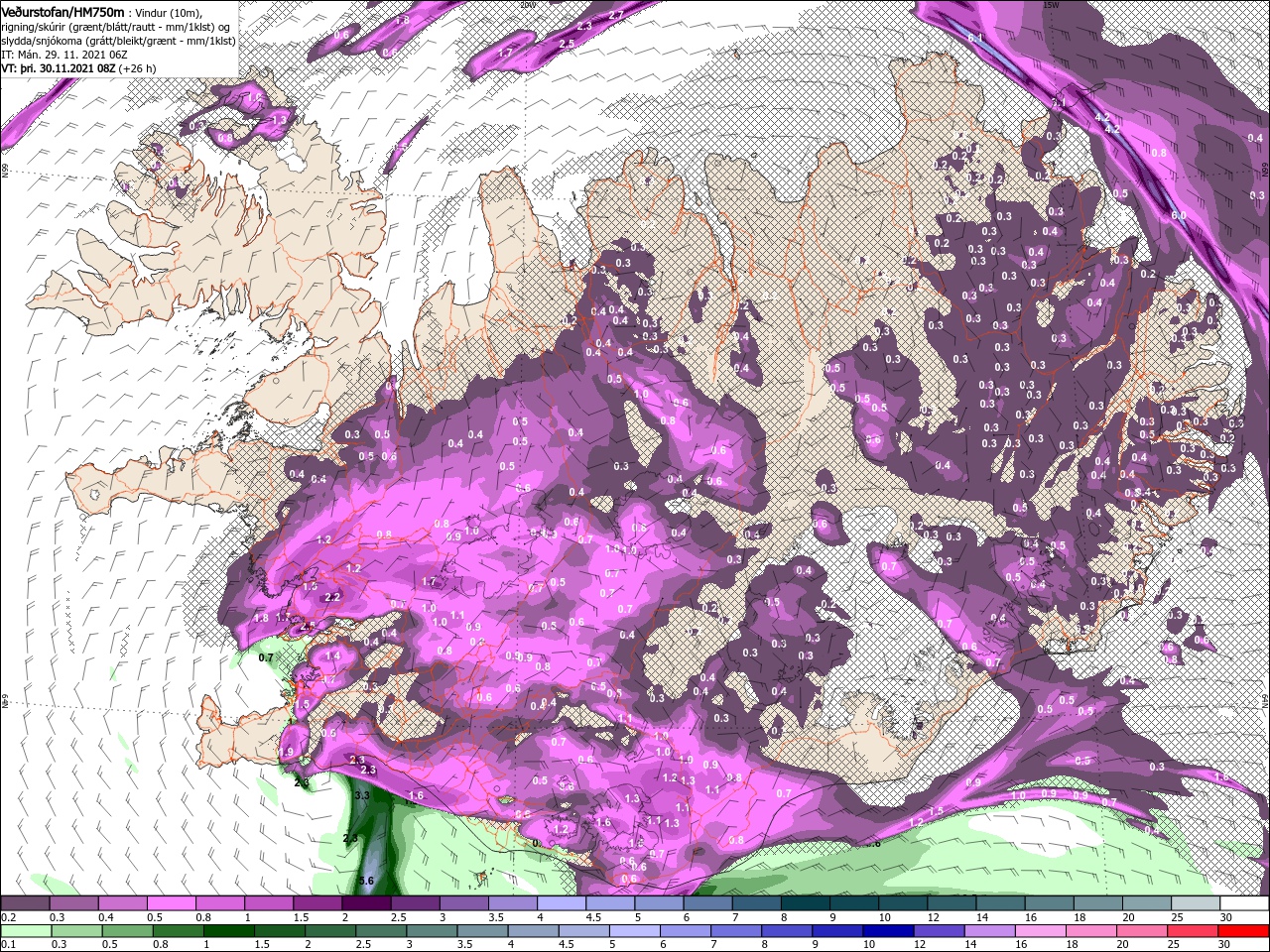The height and width of the screenshot is (952, 1270).
Task: Select the upper legend swatch labeled 0.4
Action: coord(122,903)
